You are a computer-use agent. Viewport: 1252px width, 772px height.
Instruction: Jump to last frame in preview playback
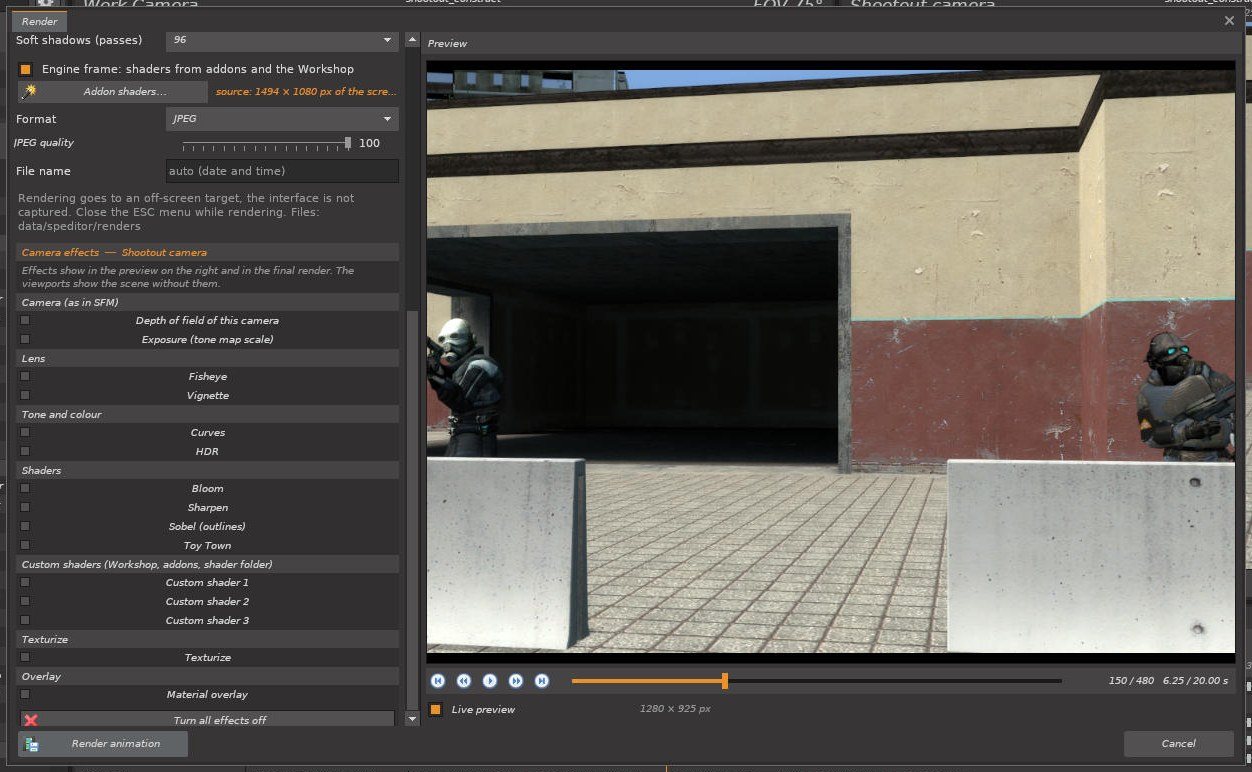pyautogui.click(x=542, y=681)
